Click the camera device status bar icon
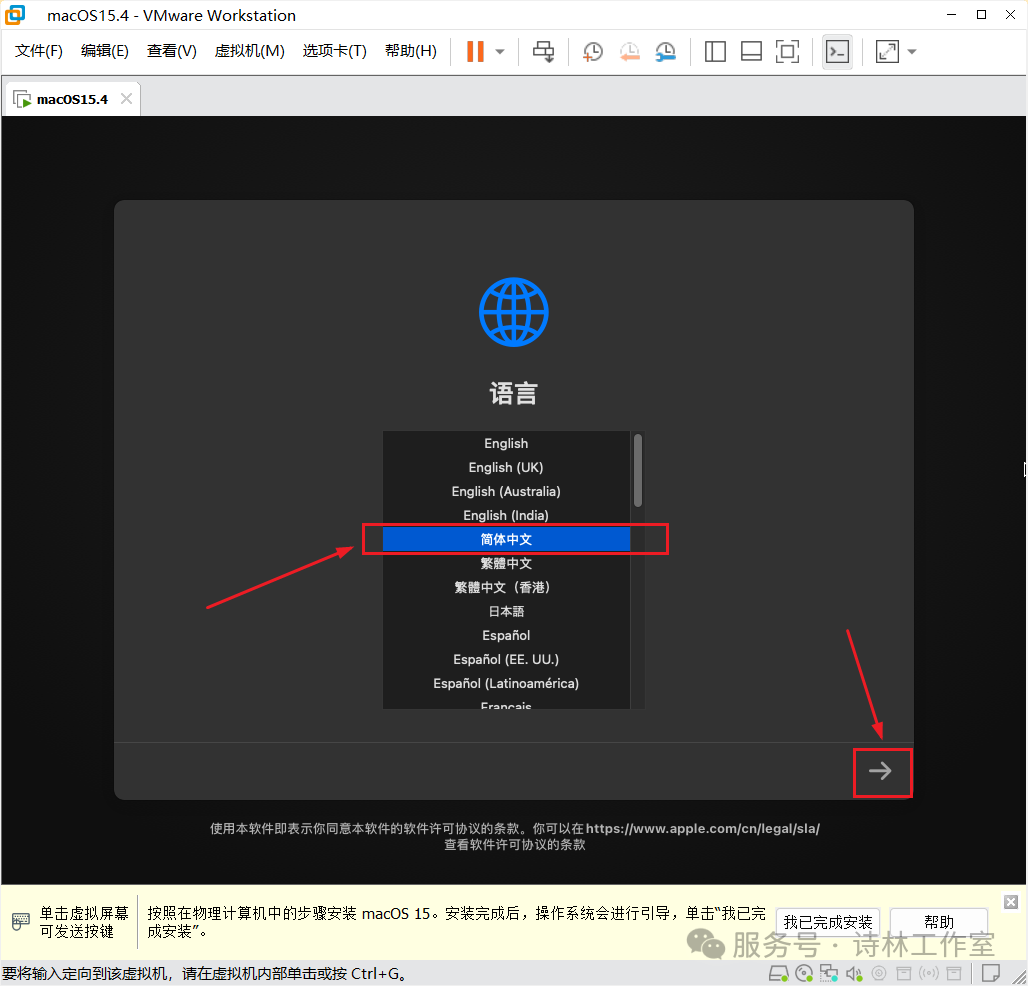This screenshot has width=1028, height=986. point(879,974)
